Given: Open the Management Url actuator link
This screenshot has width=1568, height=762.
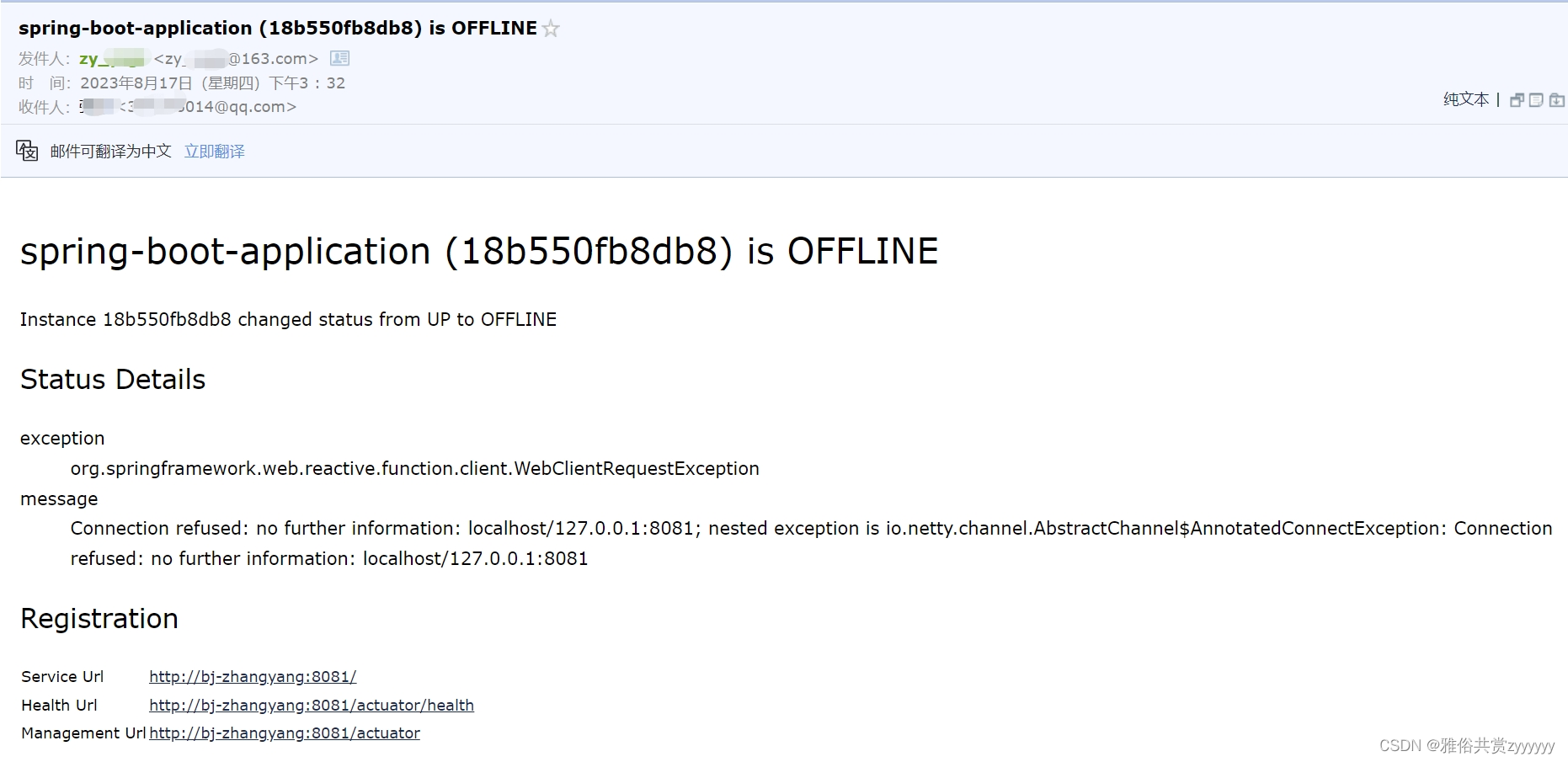Looking at the screenshot, I should (285, 733).
